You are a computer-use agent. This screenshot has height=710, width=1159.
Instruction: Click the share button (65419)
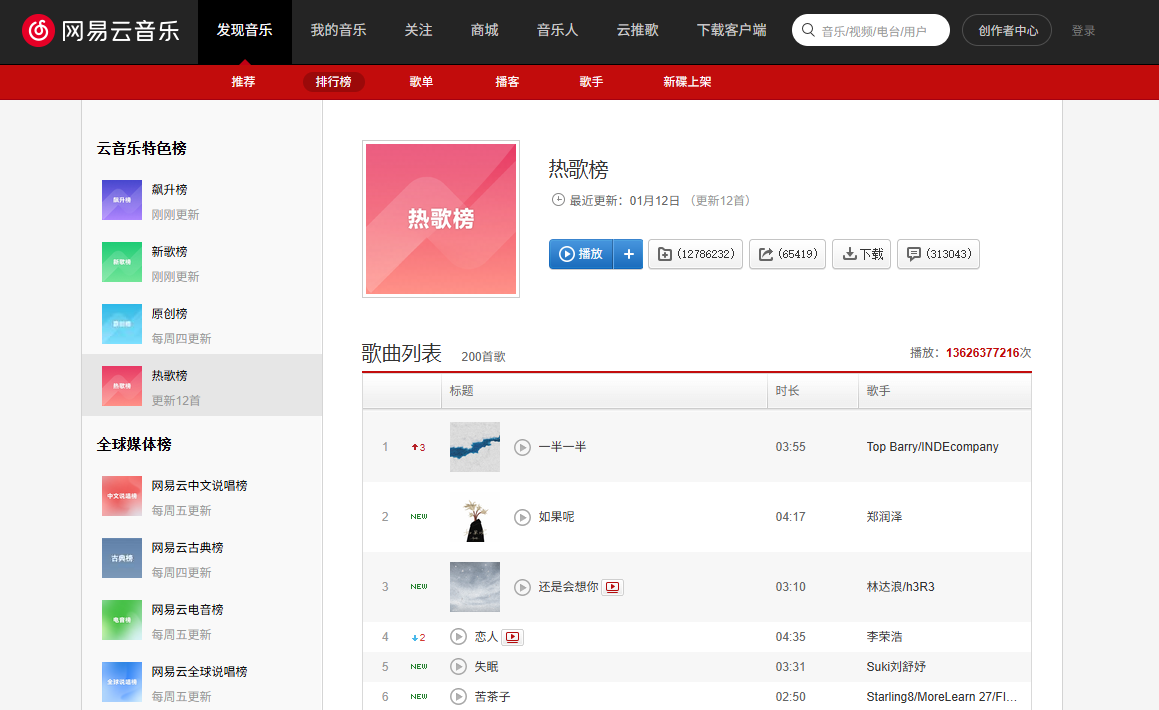coord(787,254)
